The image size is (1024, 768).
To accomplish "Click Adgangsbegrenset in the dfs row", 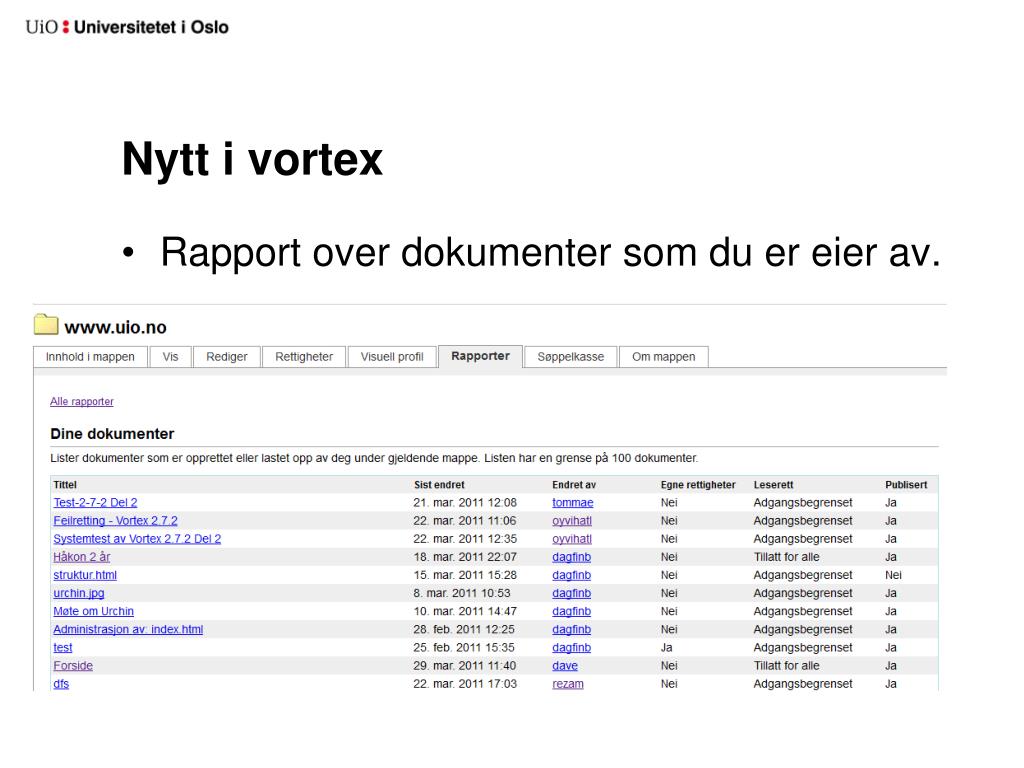I will [x=803, y=684].
